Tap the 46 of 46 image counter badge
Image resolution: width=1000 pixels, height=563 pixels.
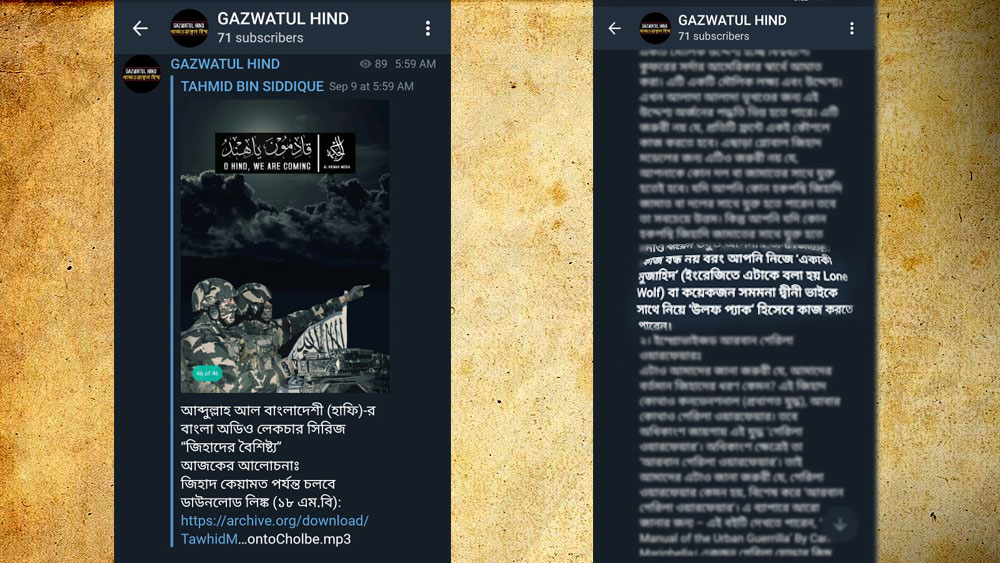207,373
